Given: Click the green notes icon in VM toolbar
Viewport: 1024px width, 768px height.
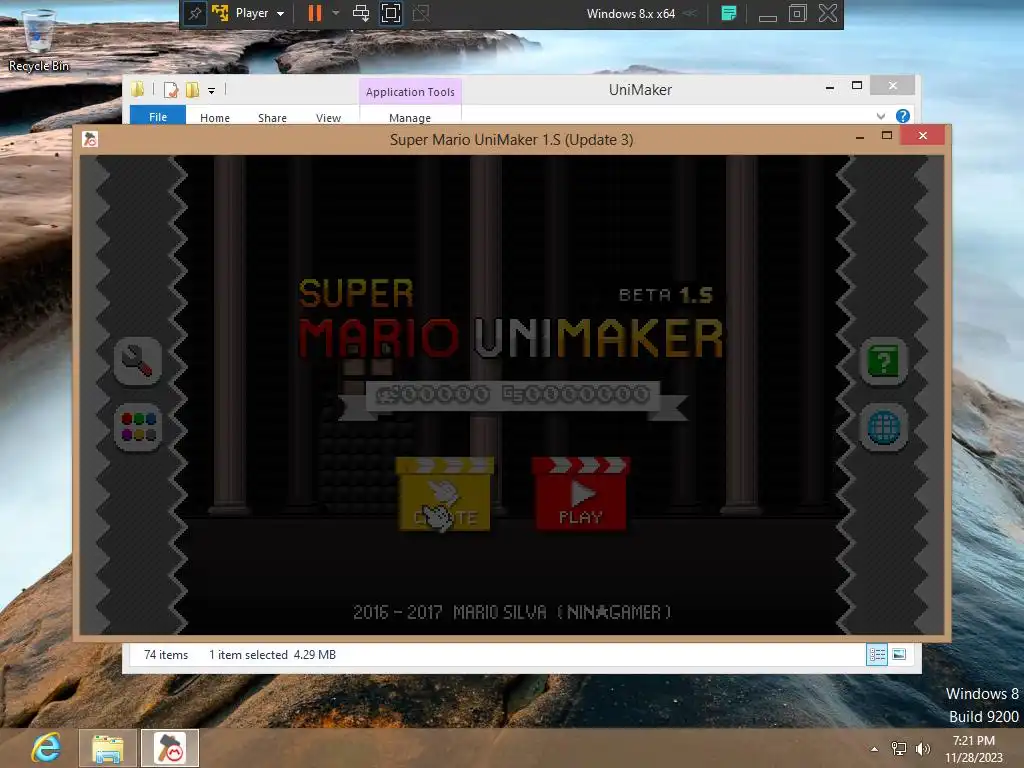Looking at the screenshot, I should 729,13.
